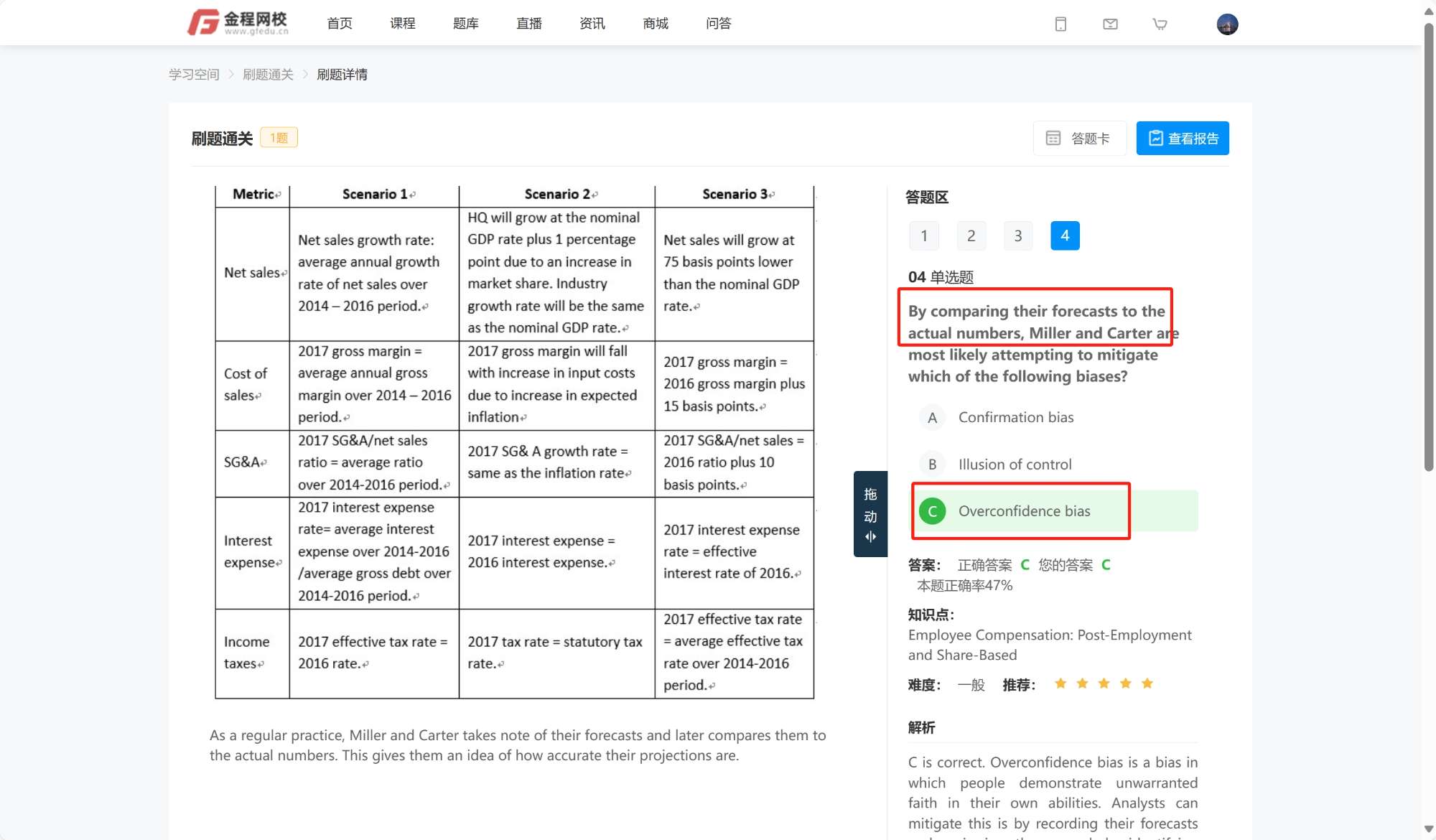Click the first recommendation star
The image size is (1436, 840).
coord(1060,683)
